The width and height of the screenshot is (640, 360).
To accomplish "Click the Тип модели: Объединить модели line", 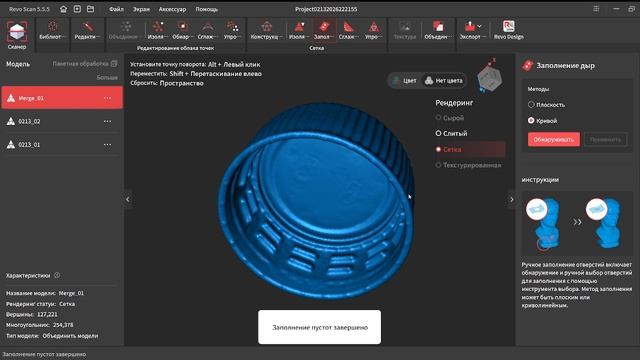I will (x=52, y=336).
